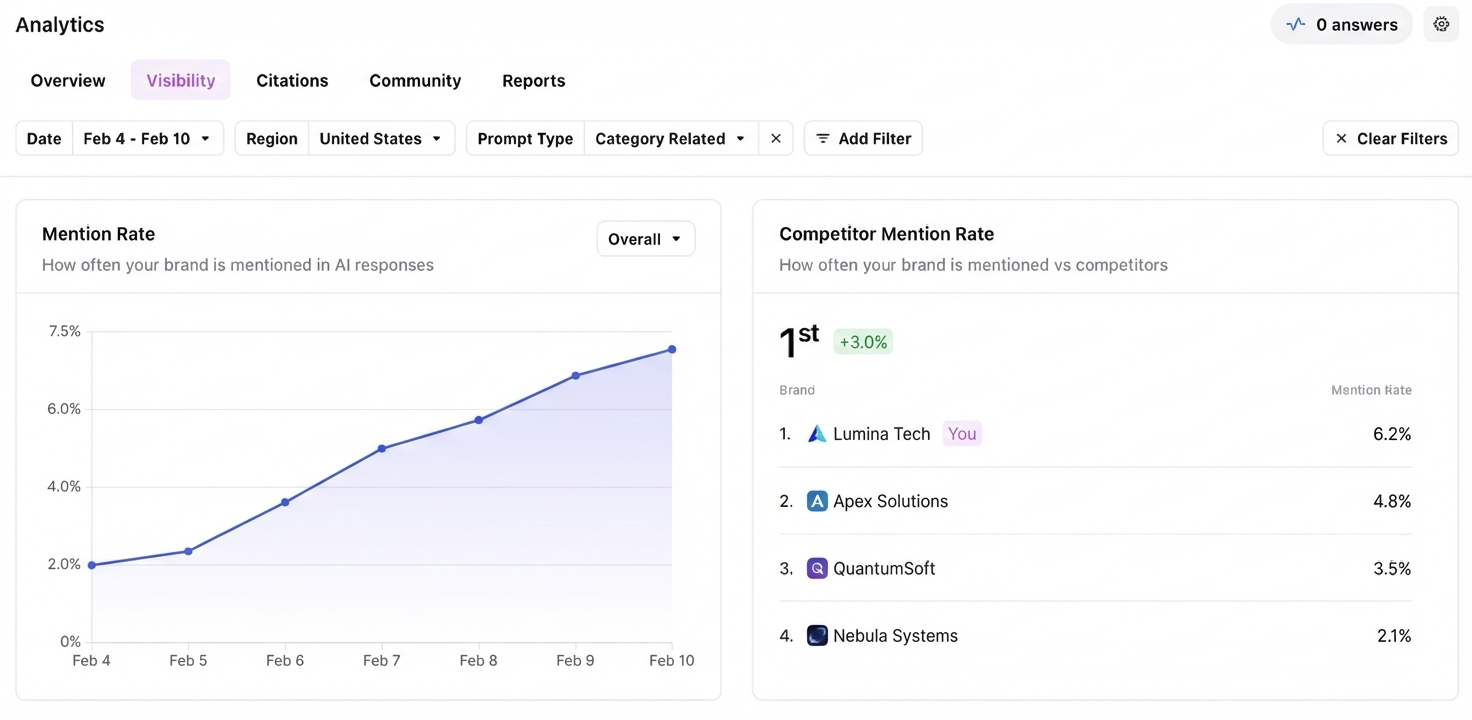
Task: Open the Overall dropdown on Mention Rate chart
Action: [x=645, y=238]
